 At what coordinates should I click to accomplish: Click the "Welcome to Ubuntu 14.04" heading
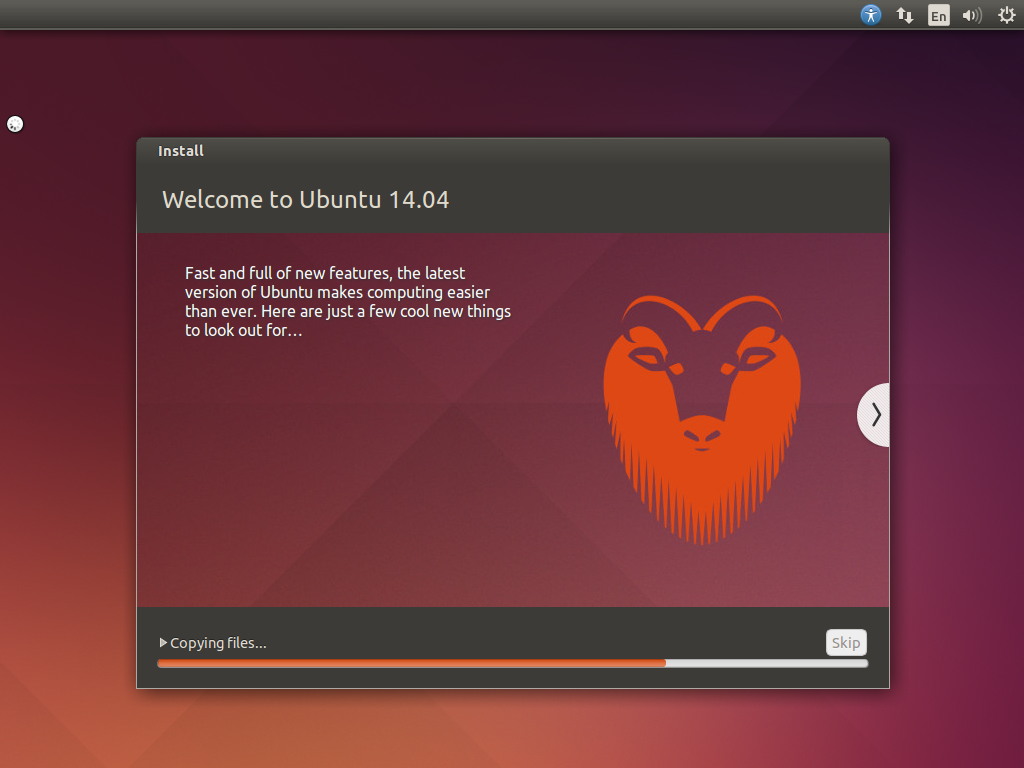tap(306, 199)
